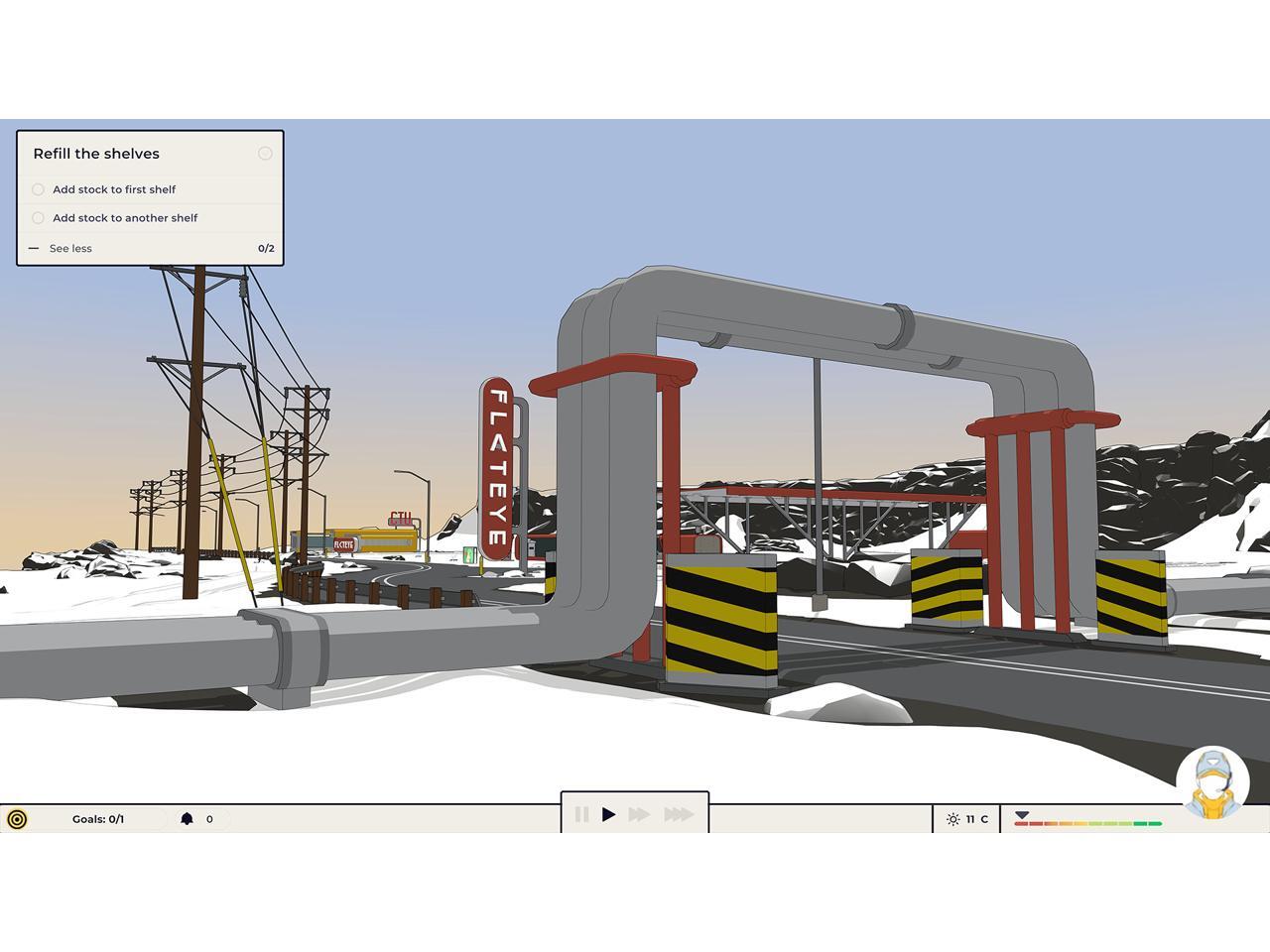1270x952 pixels.
Task: Click the minus icon beside See less
Action: click(x=35, y=249)
